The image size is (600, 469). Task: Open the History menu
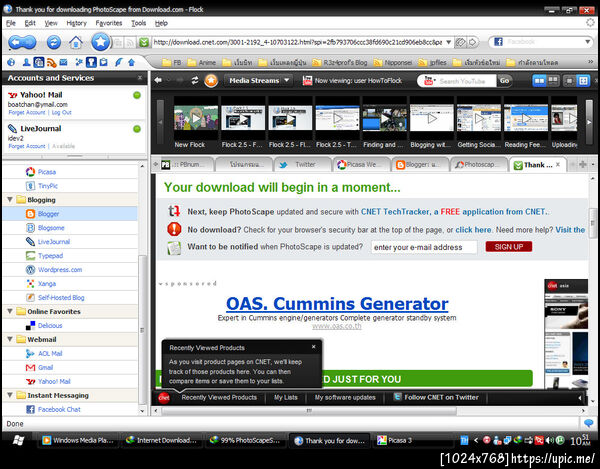point(77,23)
